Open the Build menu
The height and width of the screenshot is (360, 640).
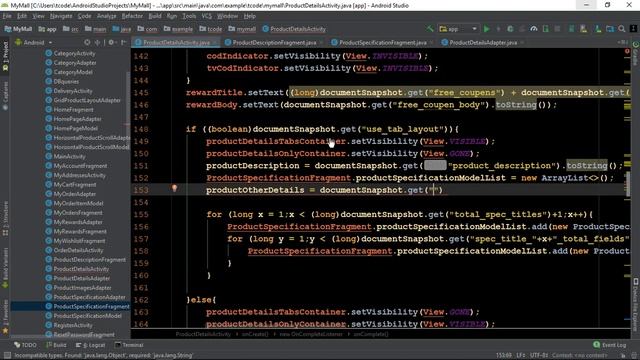point(155,16)
